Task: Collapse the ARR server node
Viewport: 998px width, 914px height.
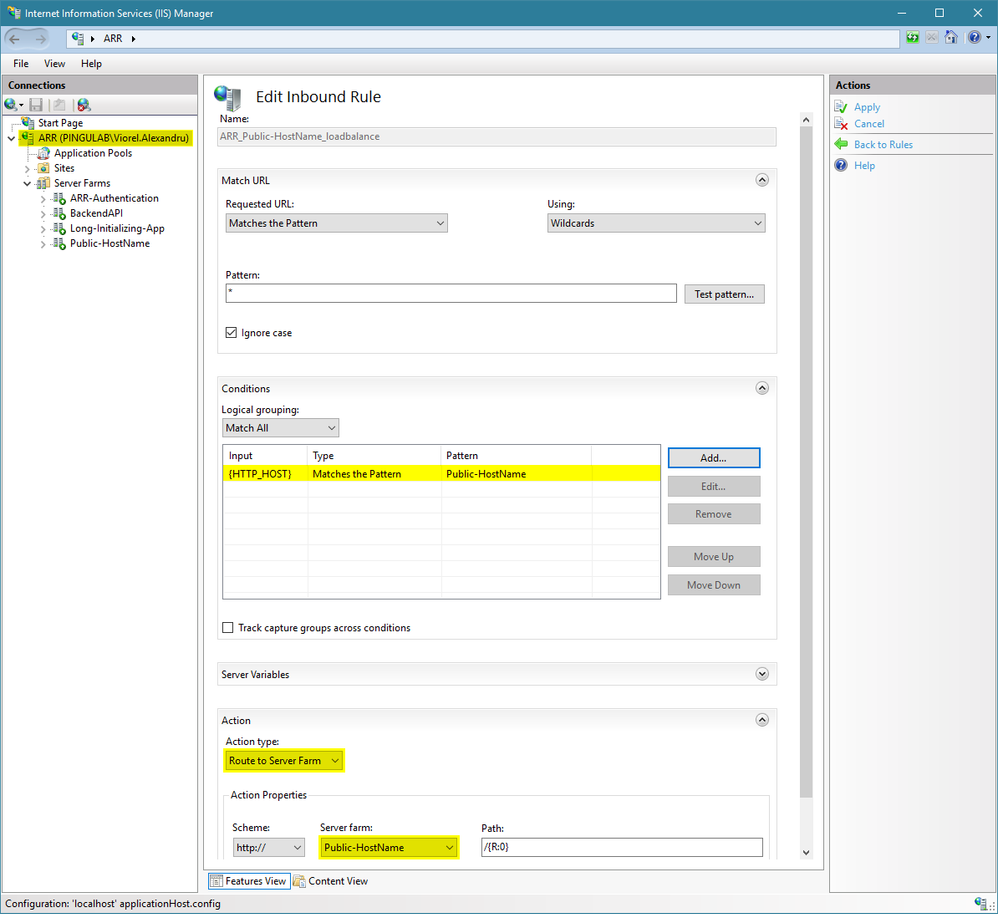Action: pos(11,138)
